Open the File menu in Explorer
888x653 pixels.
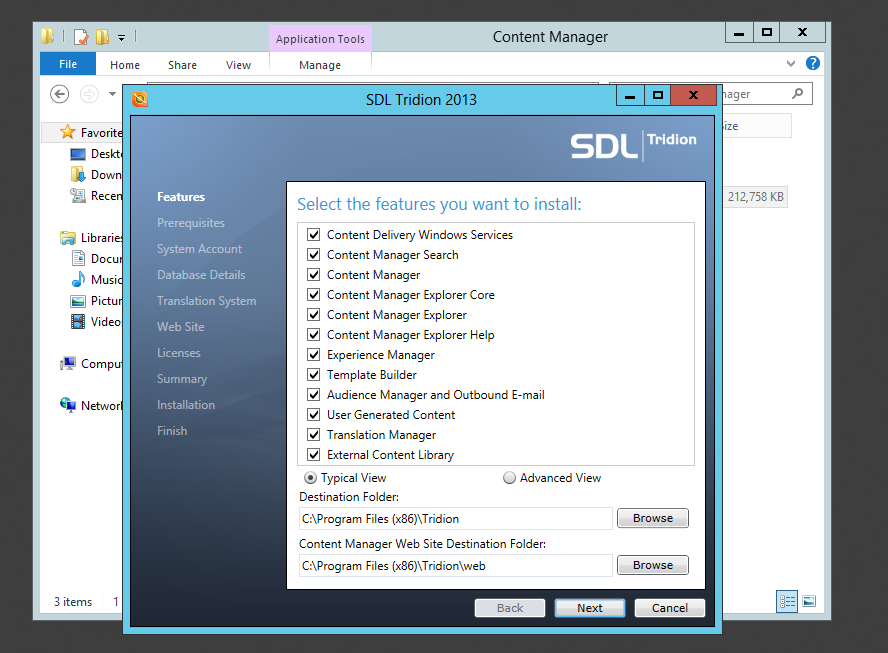pyautogui.click(x=68, y=64)
